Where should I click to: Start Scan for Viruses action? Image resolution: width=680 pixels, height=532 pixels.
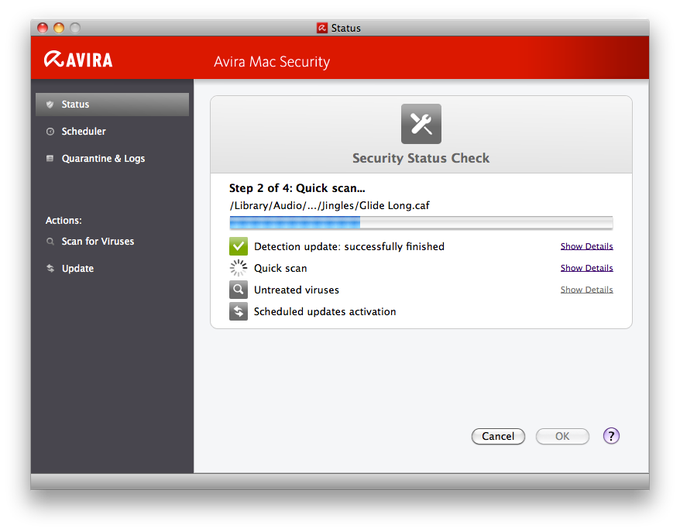pyautogui.click(x=98, y=241)
